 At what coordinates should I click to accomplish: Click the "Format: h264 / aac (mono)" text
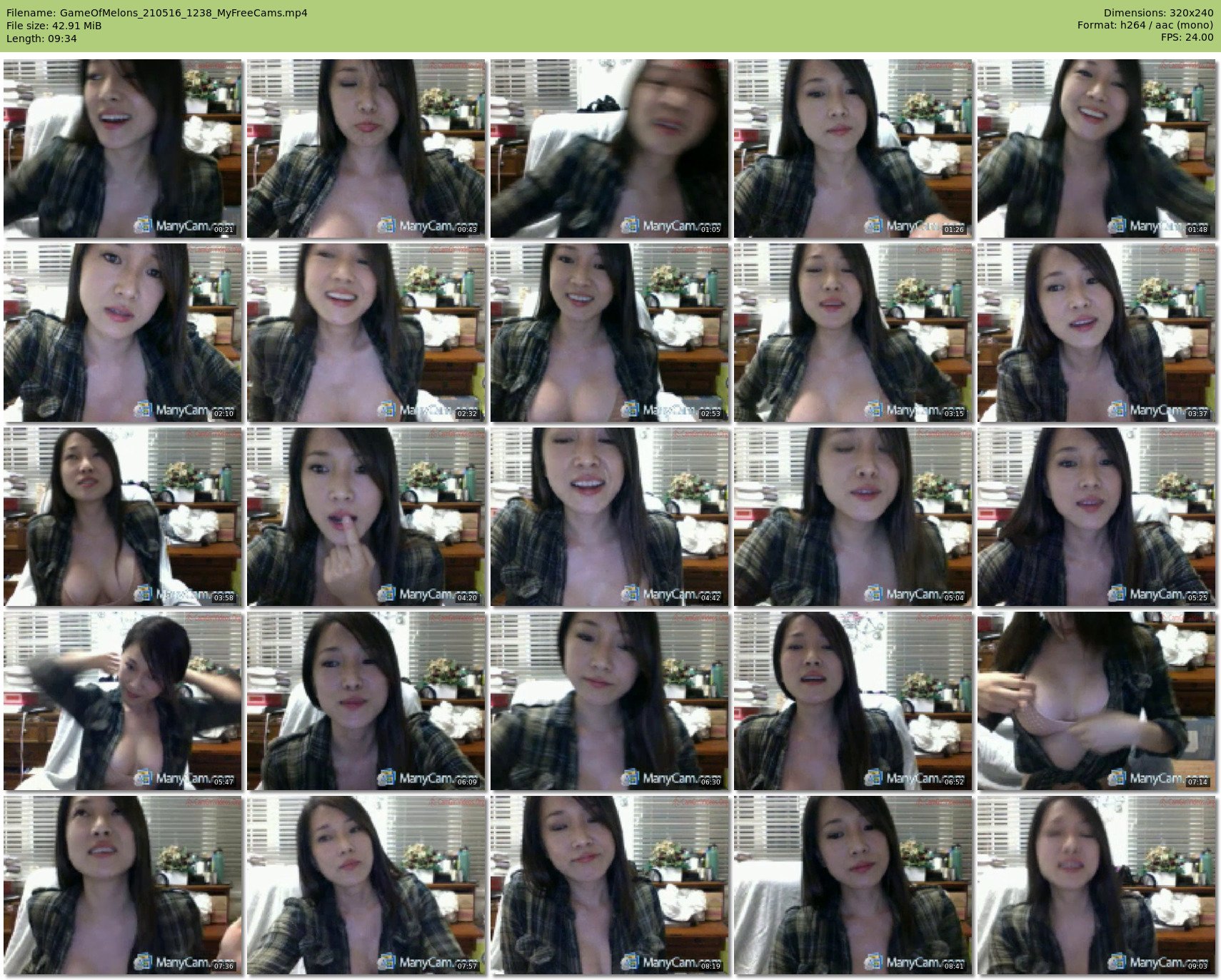1145,26
